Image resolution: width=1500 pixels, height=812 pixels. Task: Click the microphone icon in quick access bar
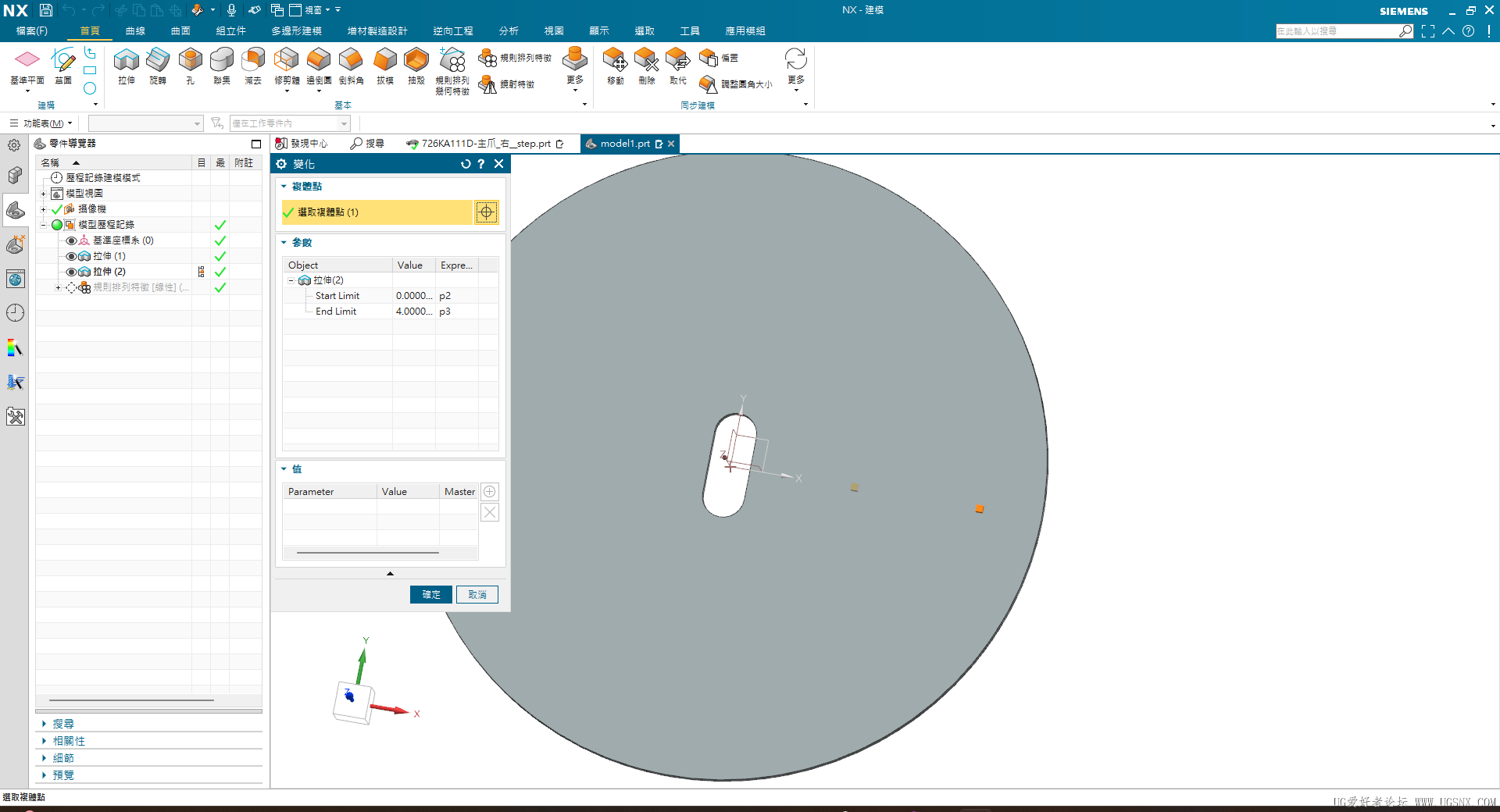point(231,10)
